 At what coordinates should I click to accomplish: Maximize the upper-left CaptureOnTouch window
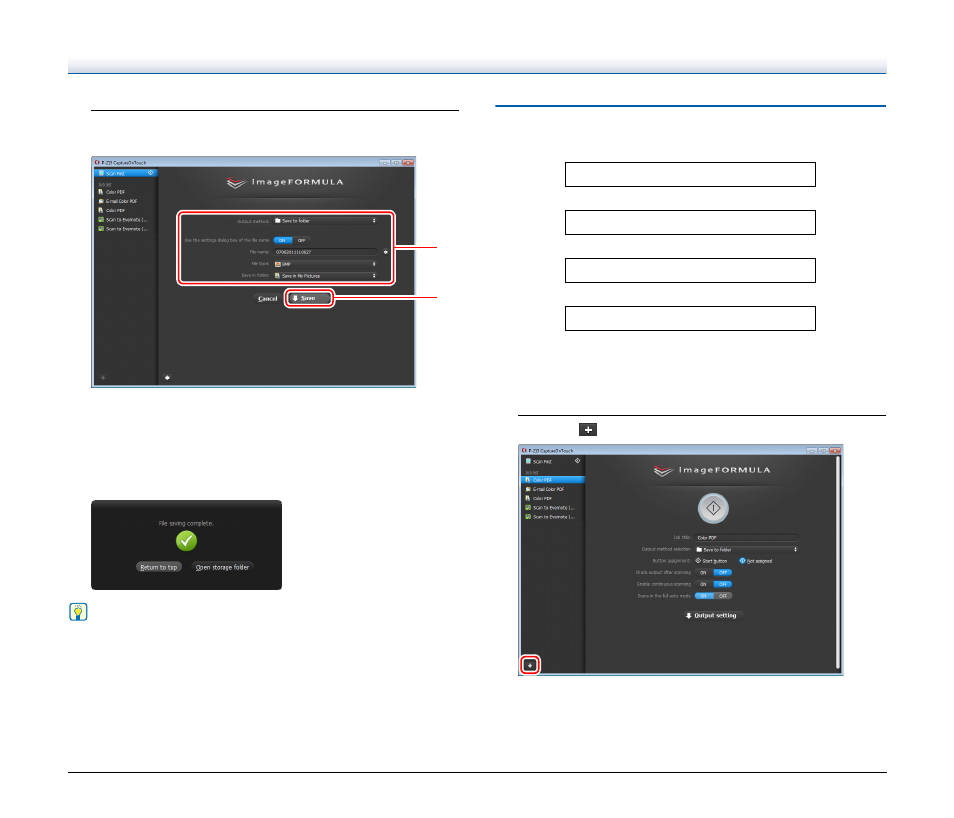point(396,163)
